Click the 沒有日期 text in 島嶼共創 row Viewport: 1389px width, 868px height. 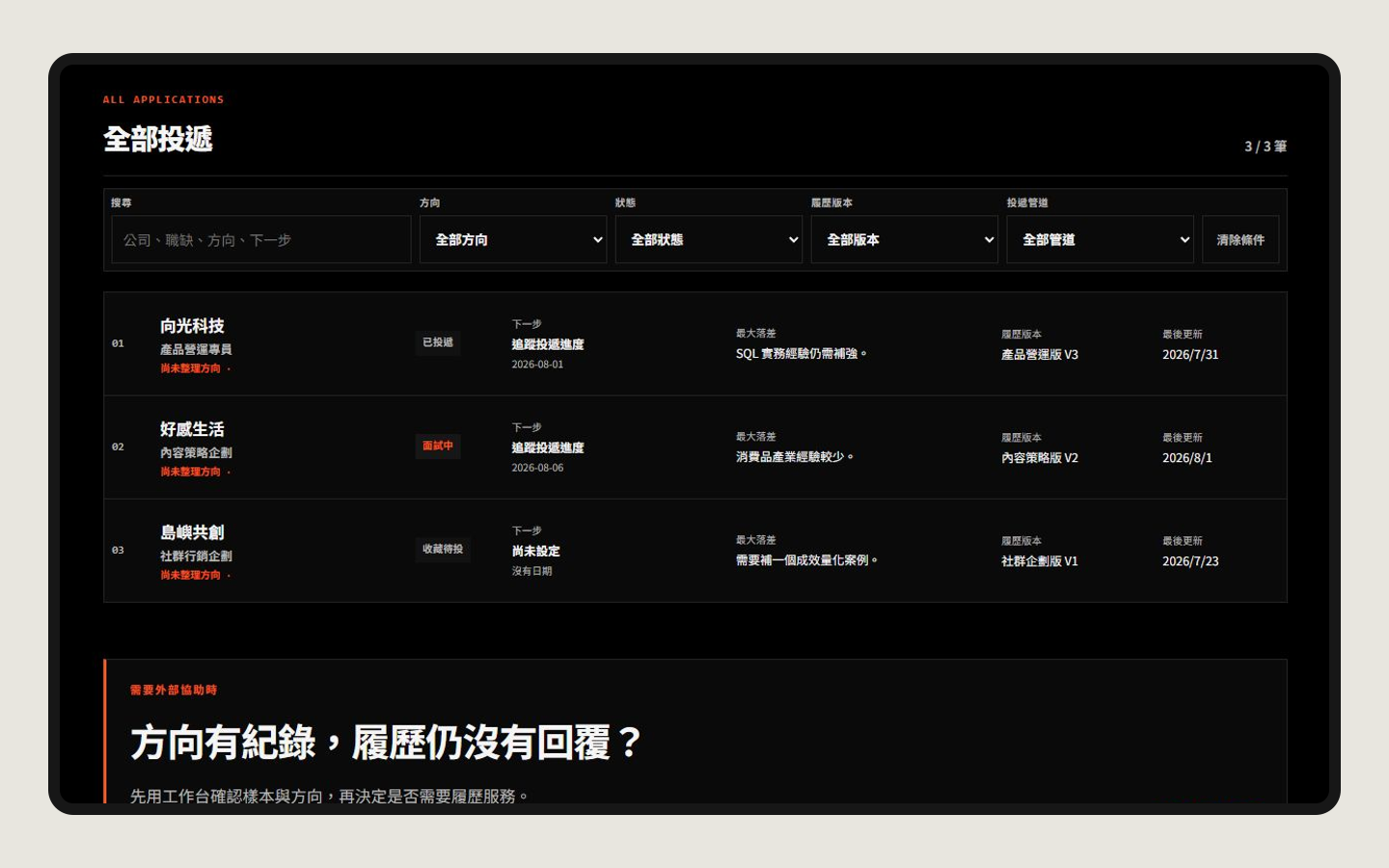(531, 571)
